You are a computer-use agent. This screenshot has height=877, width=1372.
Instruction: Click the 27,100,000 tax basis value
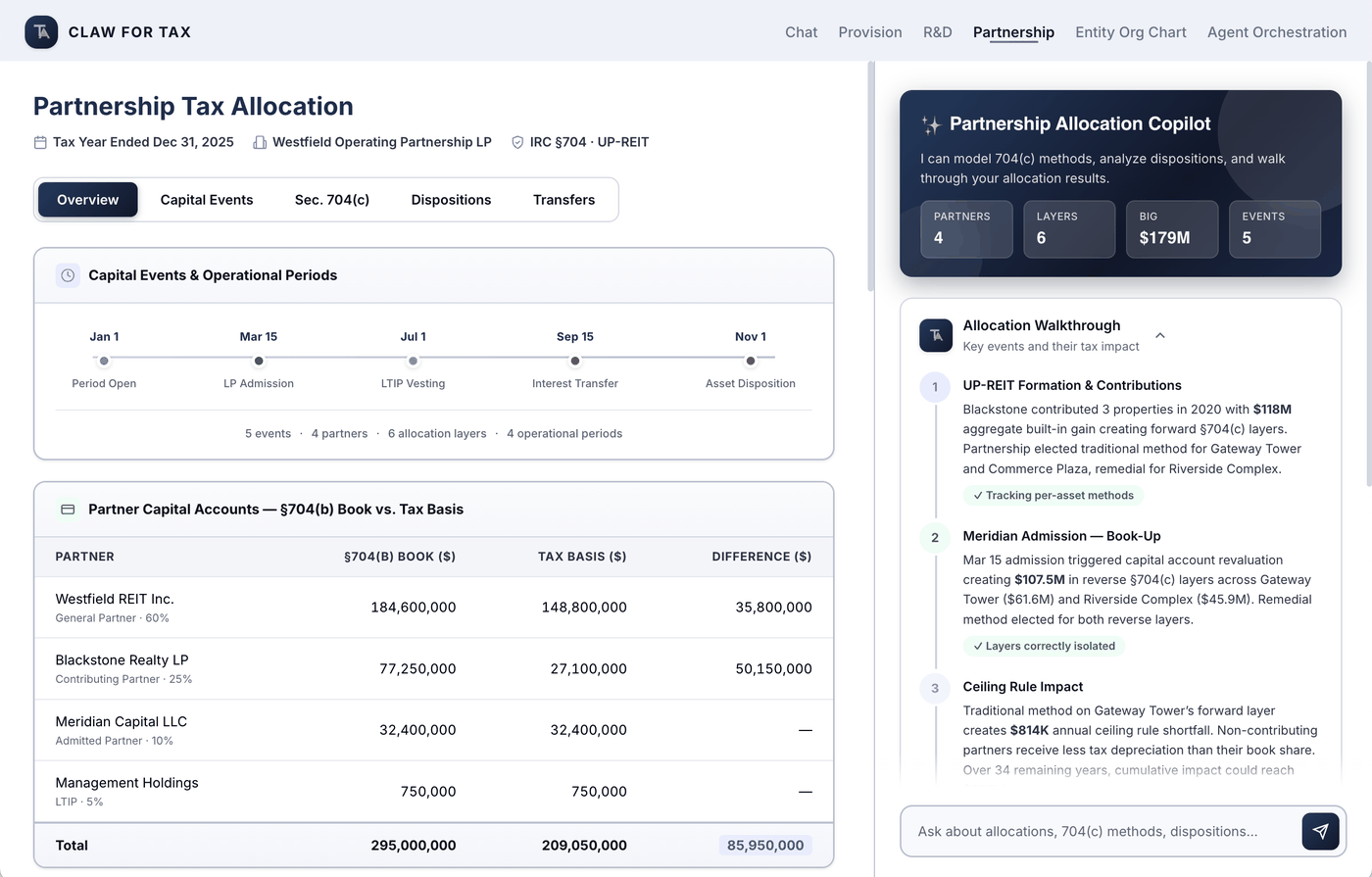tap(588, 669)
